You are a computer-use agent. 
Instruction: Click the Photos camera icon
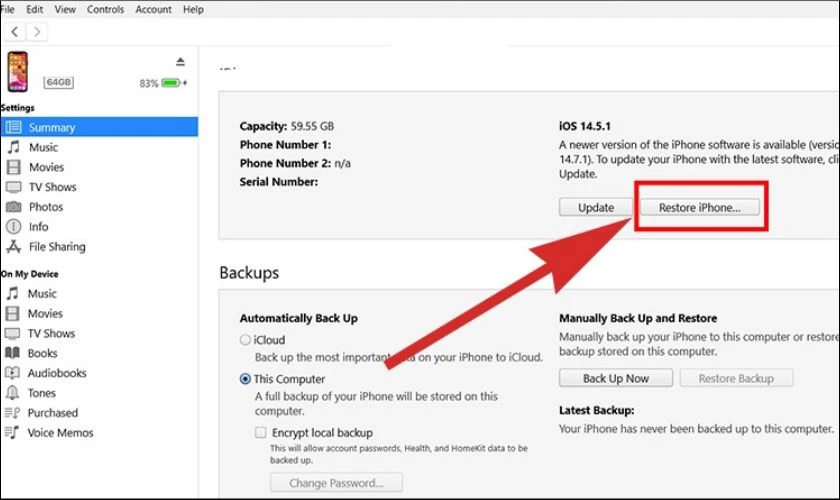click(13, 206)
